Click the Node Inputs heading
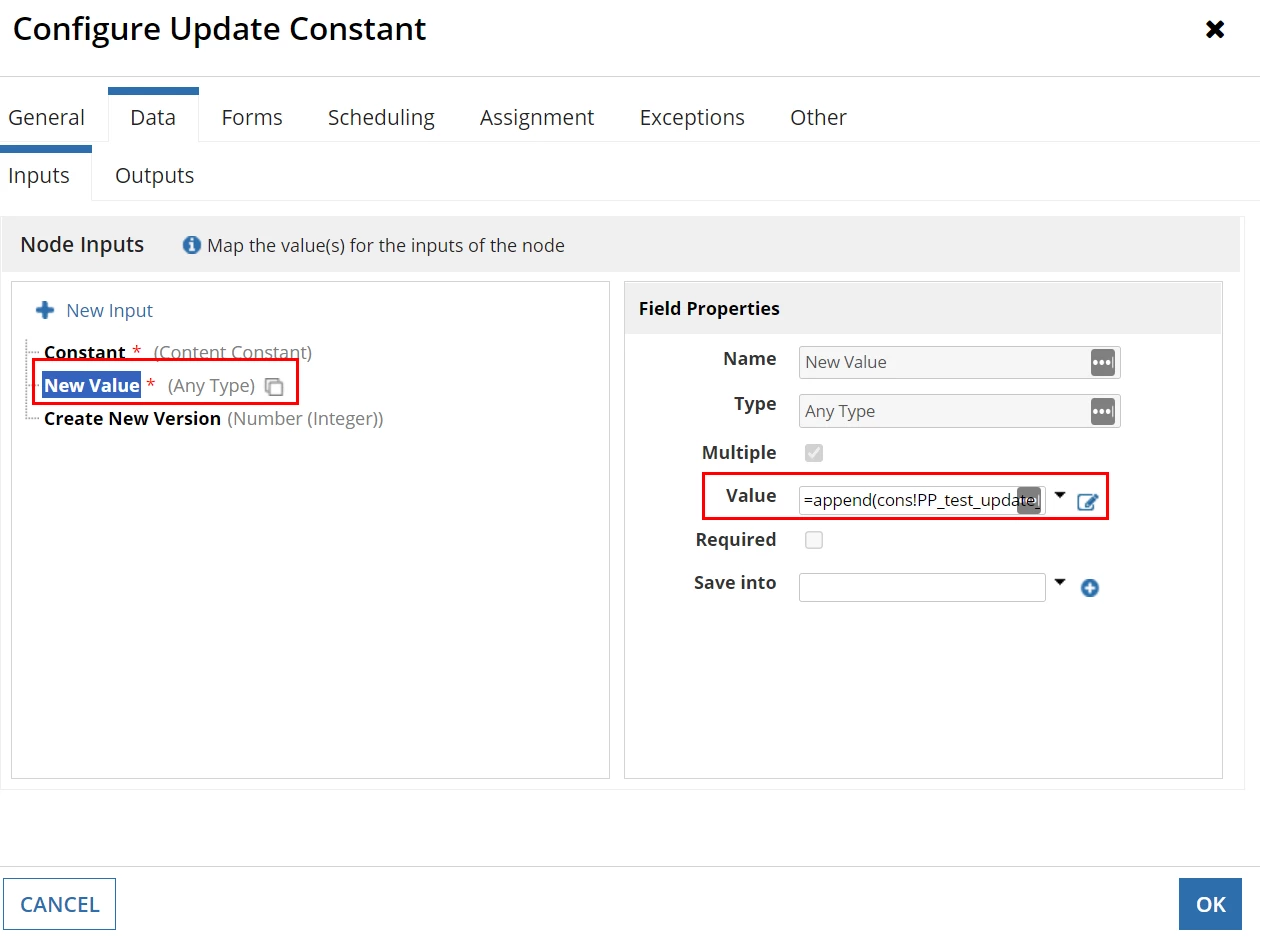The height and width of the screenshot is (938, 1261). pos(82,245)
